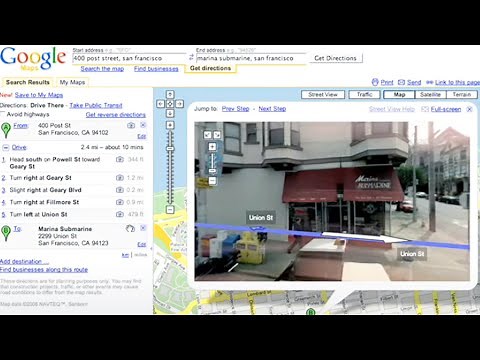Close the Street View bubble
Screen dimensions: 480x360
[469, 109]
